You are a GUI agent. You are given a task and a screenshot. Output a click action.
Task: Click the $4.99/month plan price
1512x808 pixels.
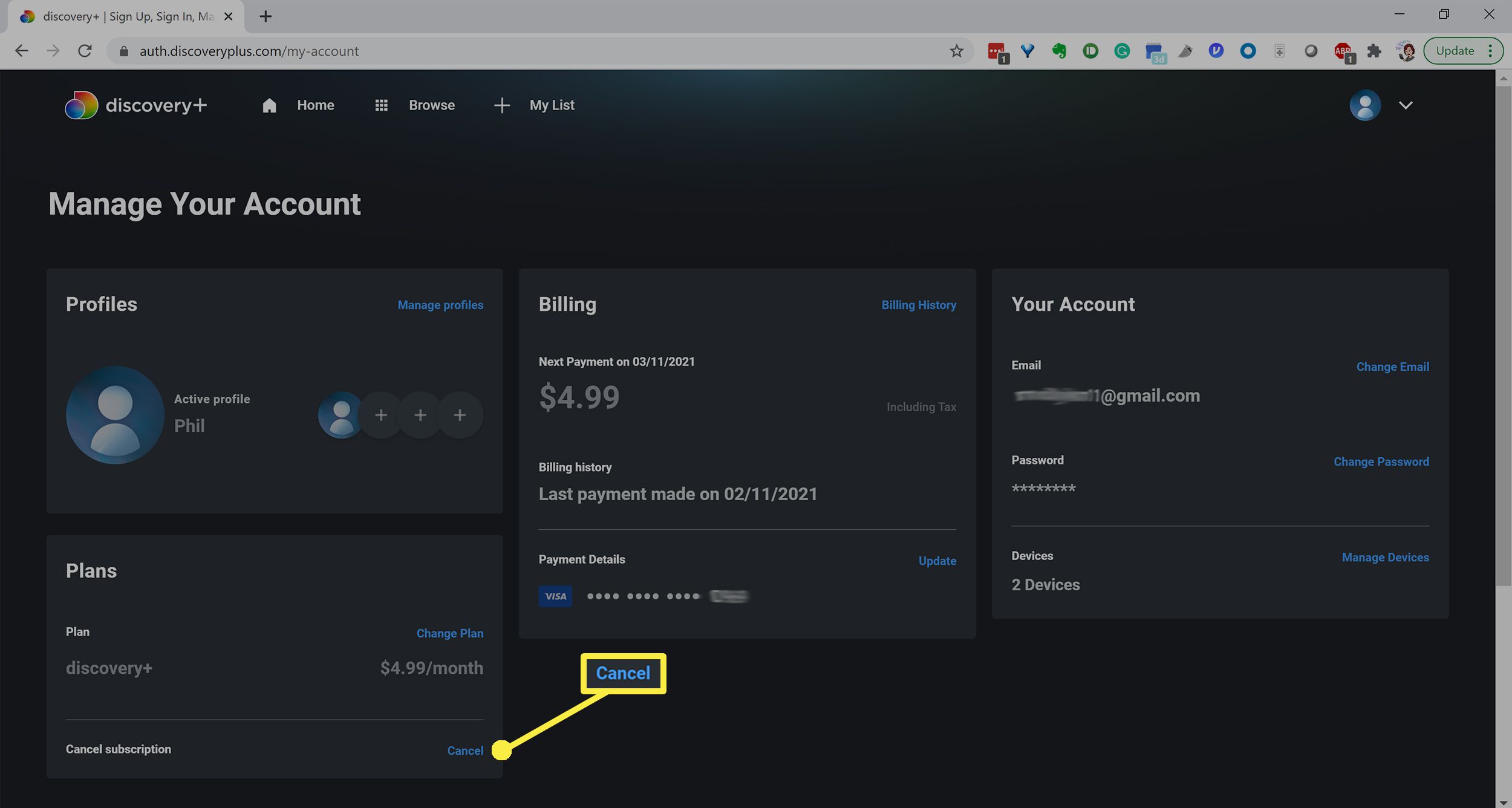coord(431,668)
